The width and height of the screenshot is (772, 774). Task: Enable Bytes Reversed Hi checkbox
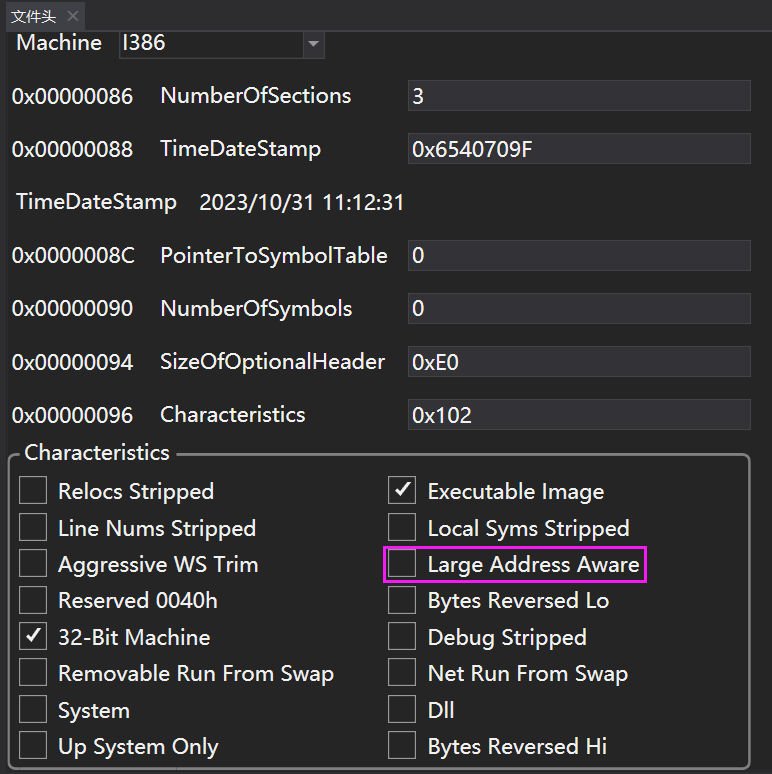click(x=402, y=745)
